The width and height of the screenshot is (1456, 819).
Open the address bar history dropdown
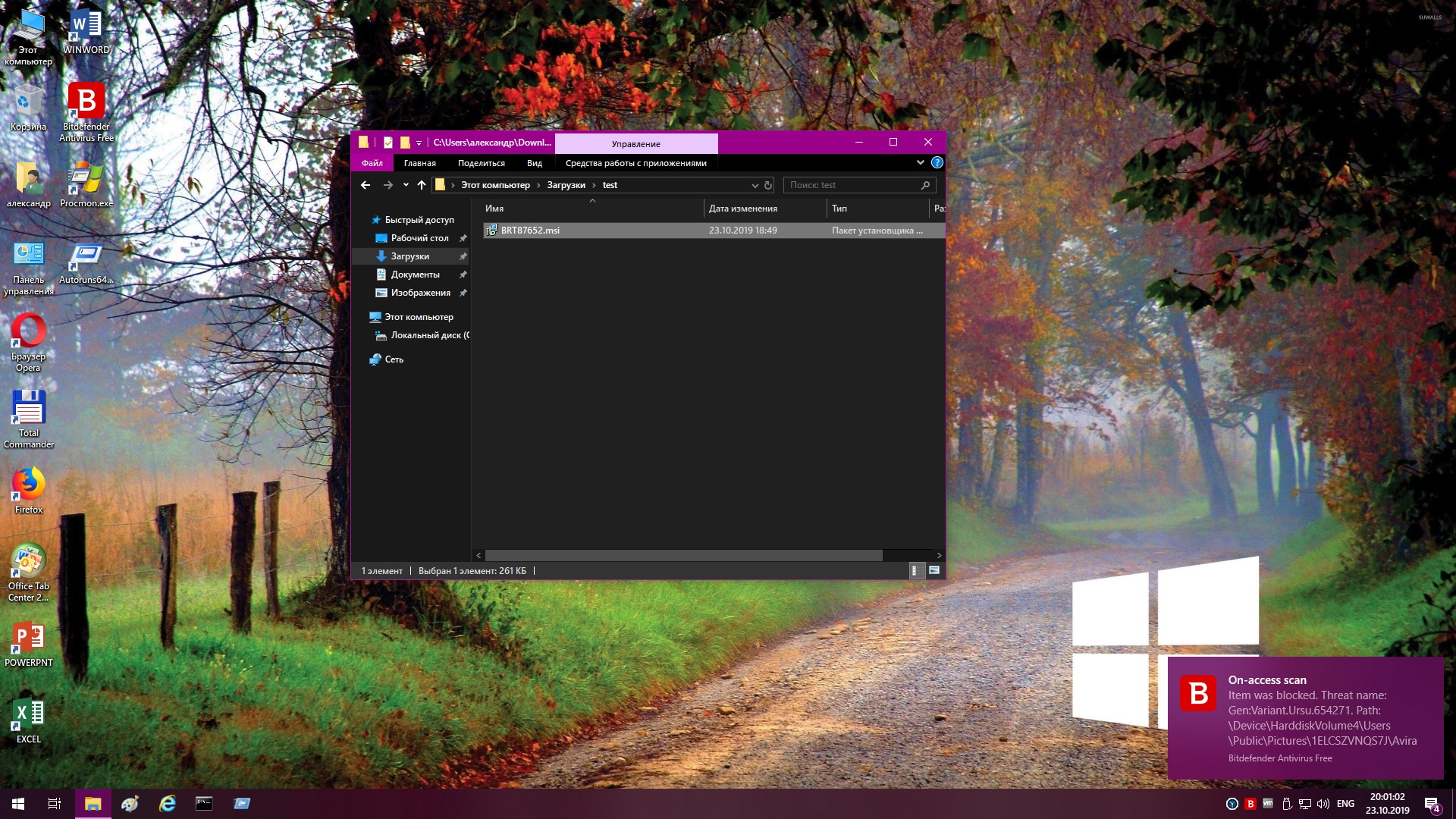click(x=755, y=185)
